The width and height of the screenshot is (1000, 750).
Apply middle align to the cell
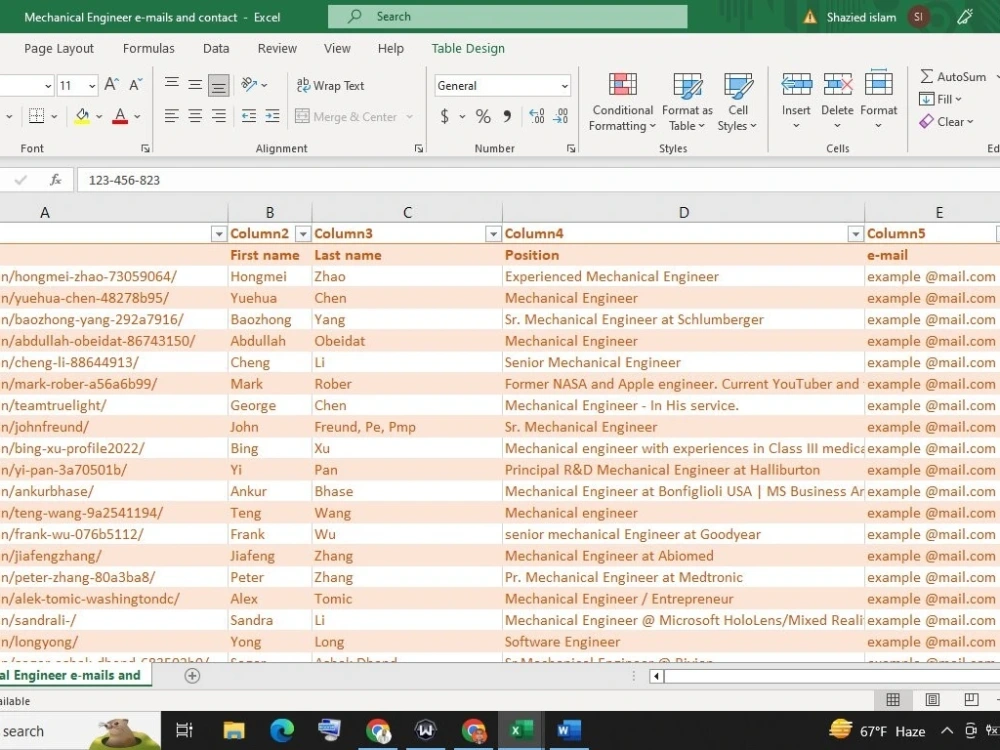click(x=195, y=84)
